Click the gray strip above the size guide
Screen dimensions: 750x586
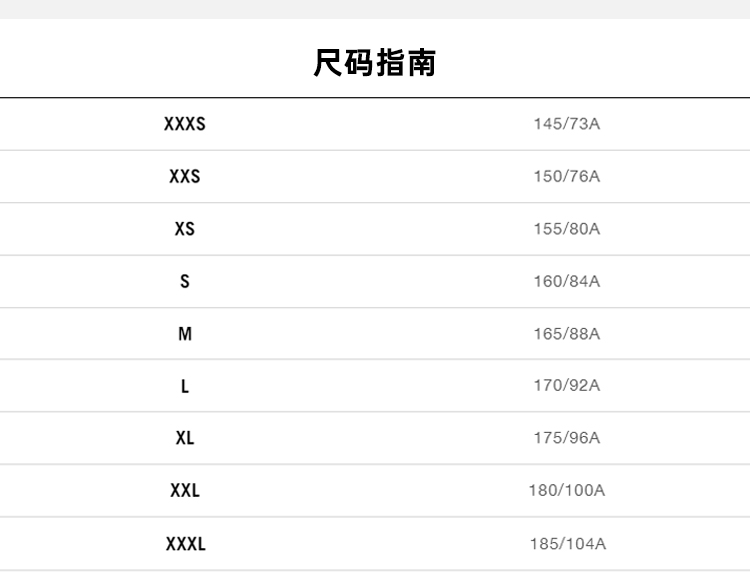tap(375, 9)
